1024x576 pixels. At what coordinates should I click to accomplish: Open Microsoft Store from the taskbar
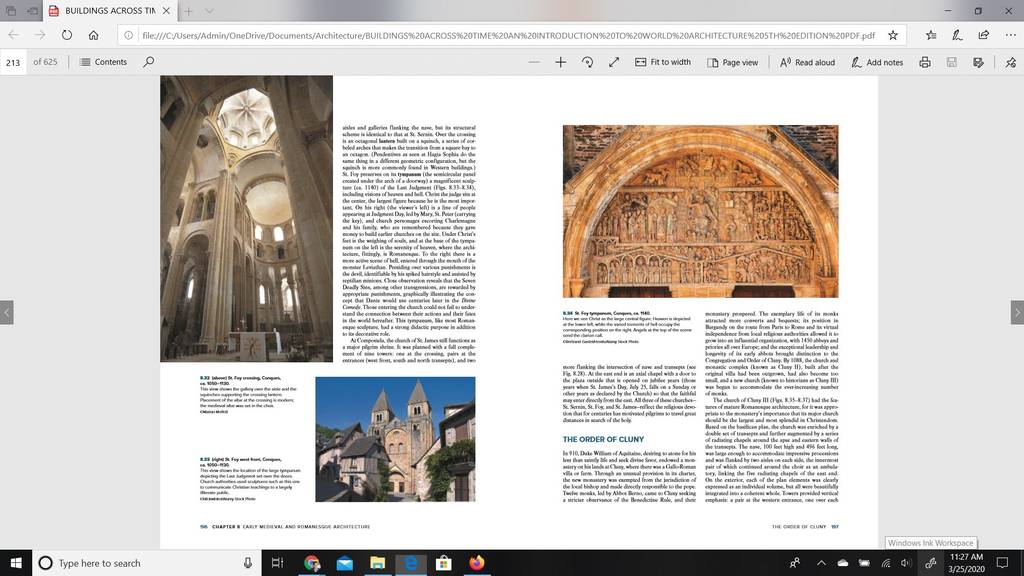point(443,563)
